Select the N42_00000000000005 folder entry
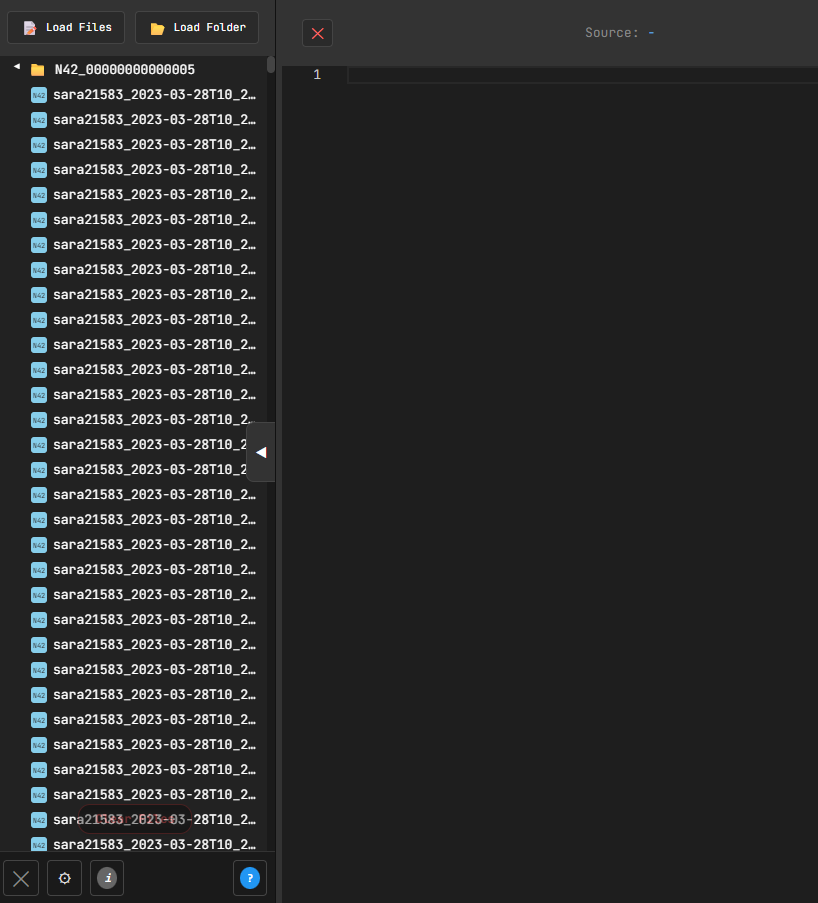This screenshot has width=818, height=903. pyautogui.click(x=124, y=70)
